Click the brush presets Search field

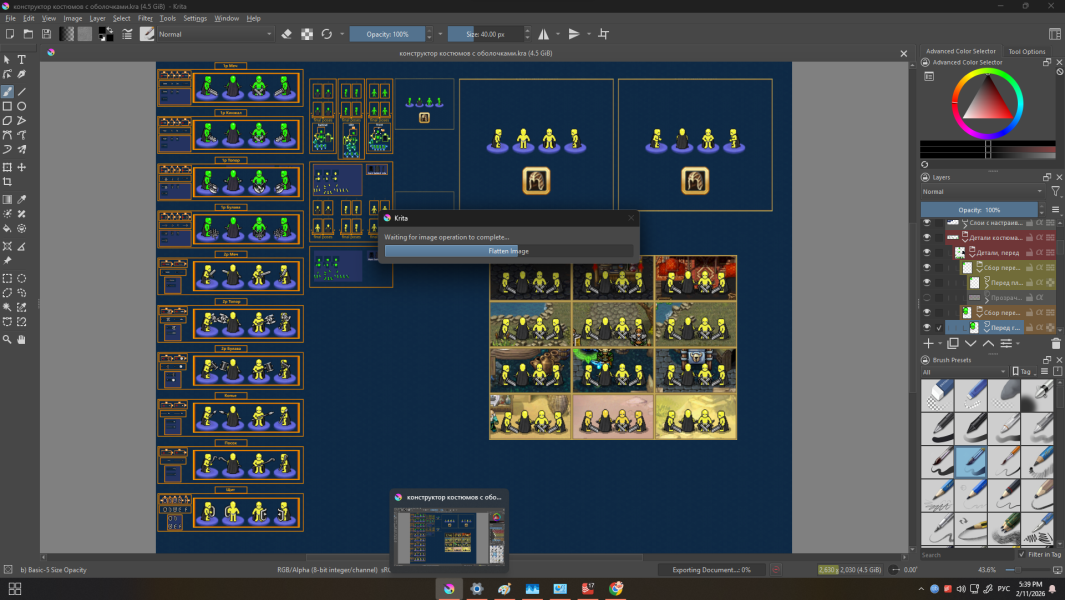click(x=968, y=554)
